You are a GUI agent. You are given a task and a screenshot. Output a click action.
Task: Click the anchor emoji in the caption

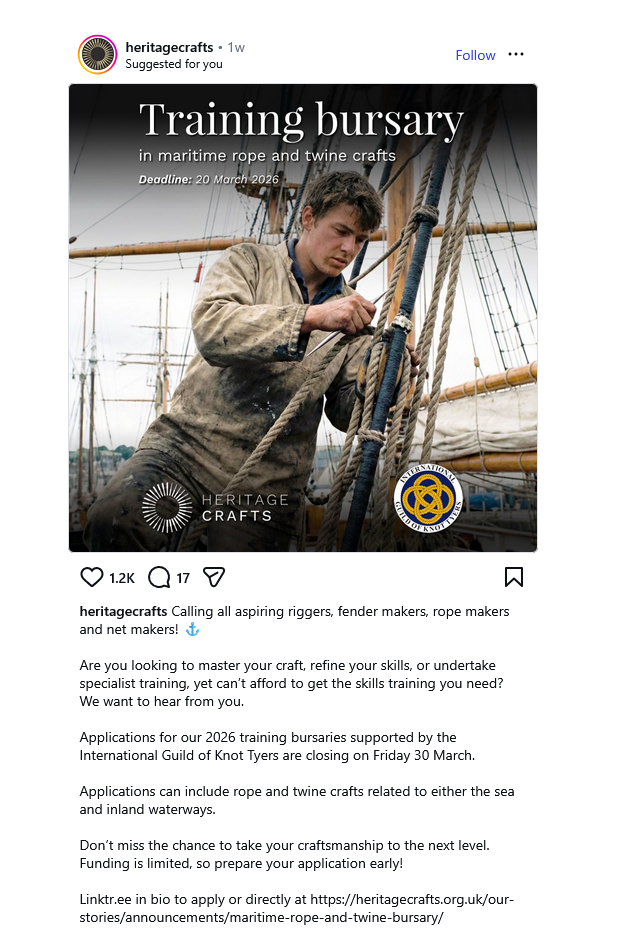(193, 630)
